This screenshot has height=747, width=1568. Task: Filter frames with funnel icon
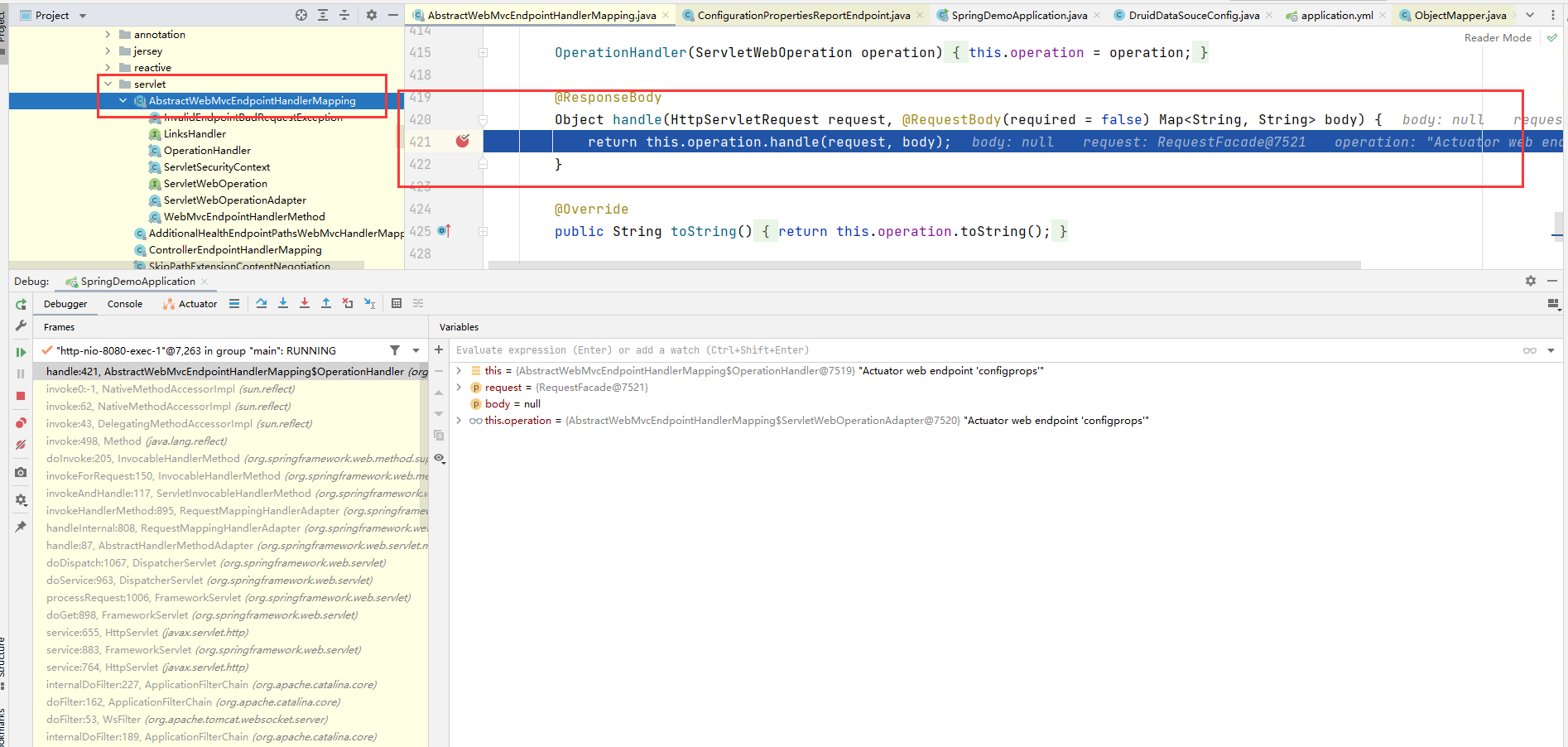(395, 350)
